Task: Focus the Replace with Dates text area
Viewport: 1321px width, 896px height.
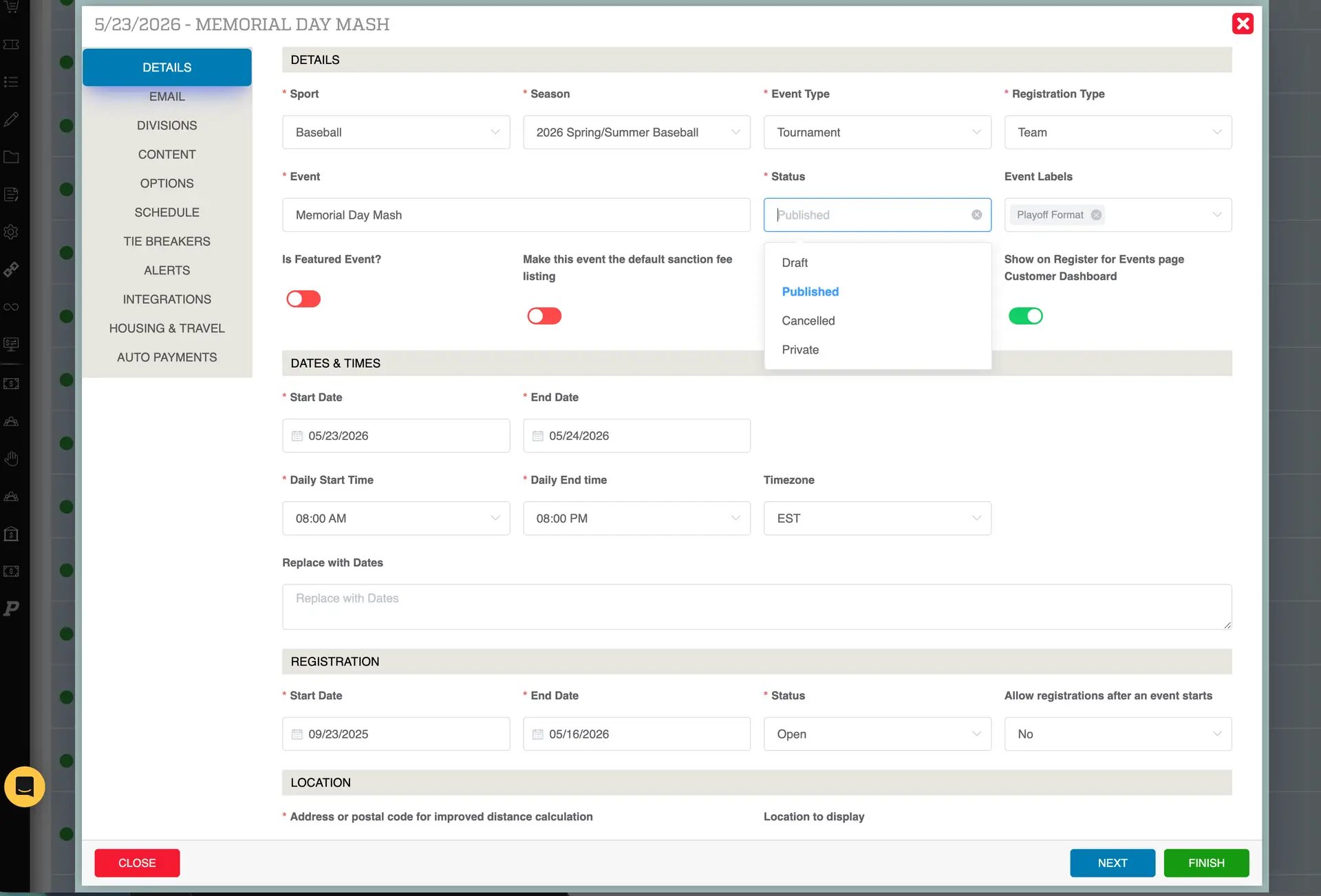Action: [757, 607]
